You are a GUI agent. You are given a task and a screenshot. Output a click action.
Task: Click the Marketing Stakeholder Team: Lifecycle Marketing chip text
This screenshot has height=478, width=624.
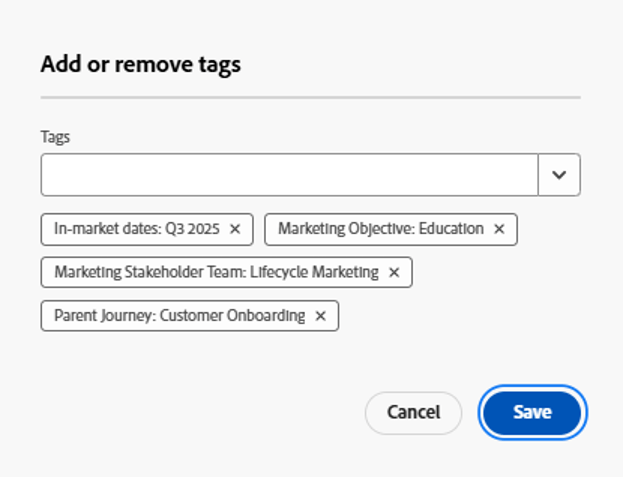pyautogui.click(x=216, y=272)
